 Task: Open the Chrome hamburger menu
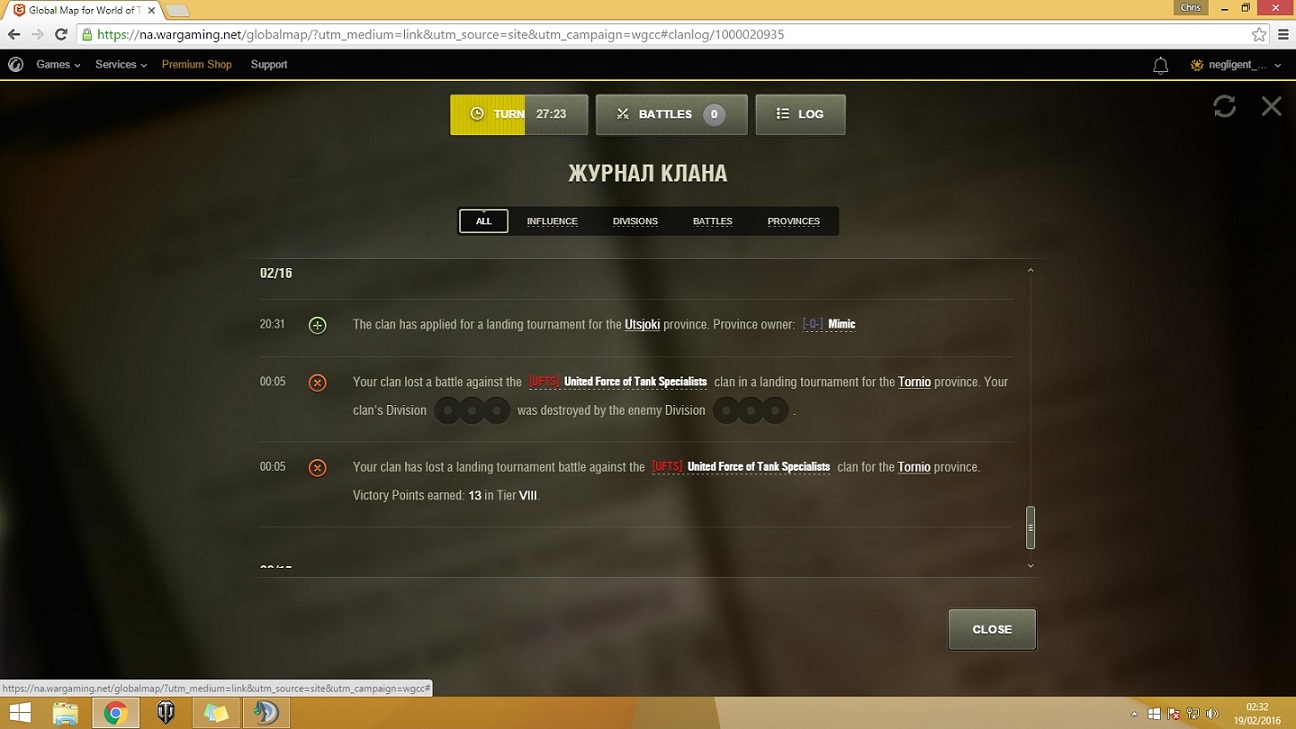point(1283,34)
